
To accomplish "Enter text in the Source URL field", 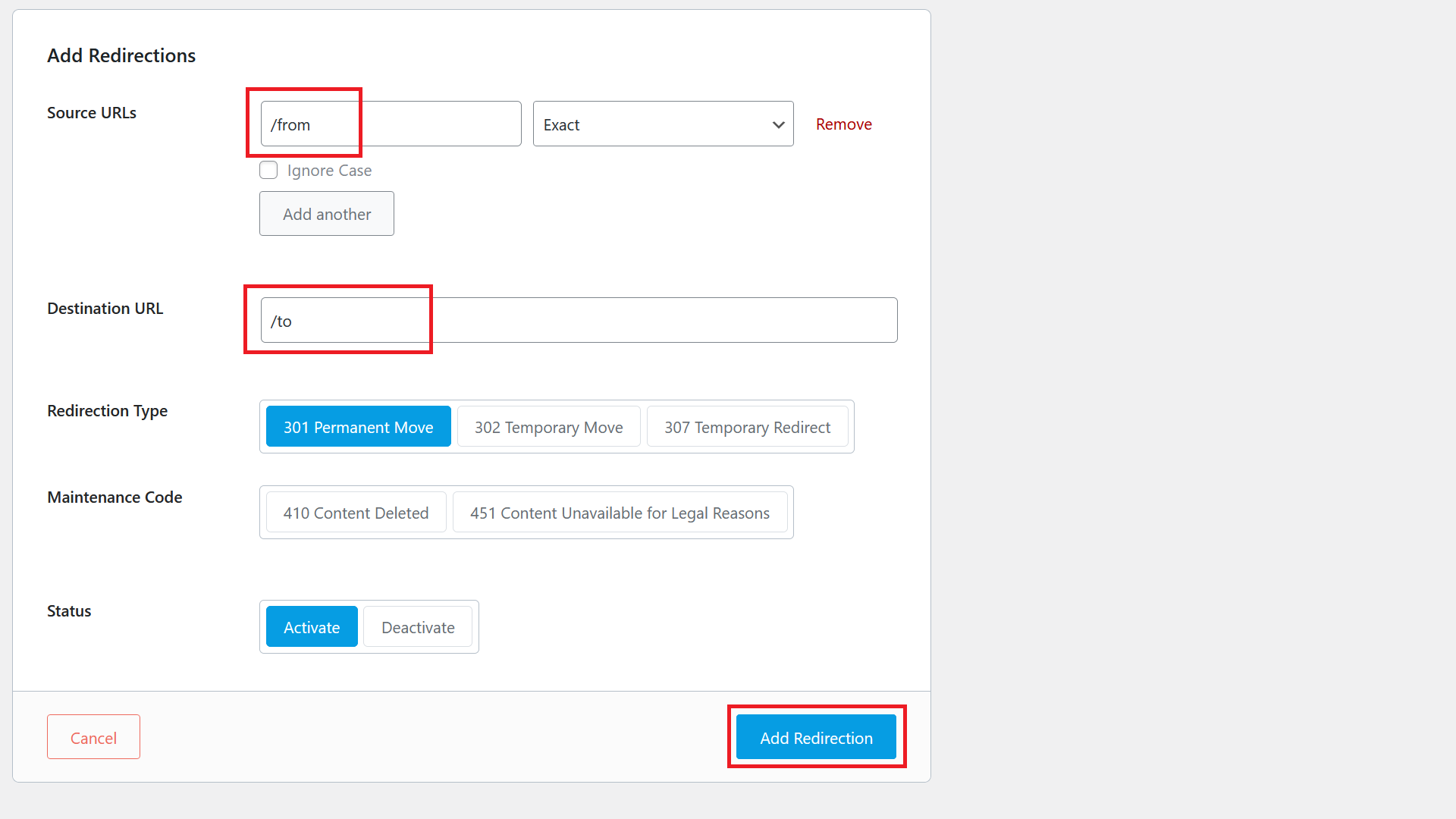I will point(390,123).
